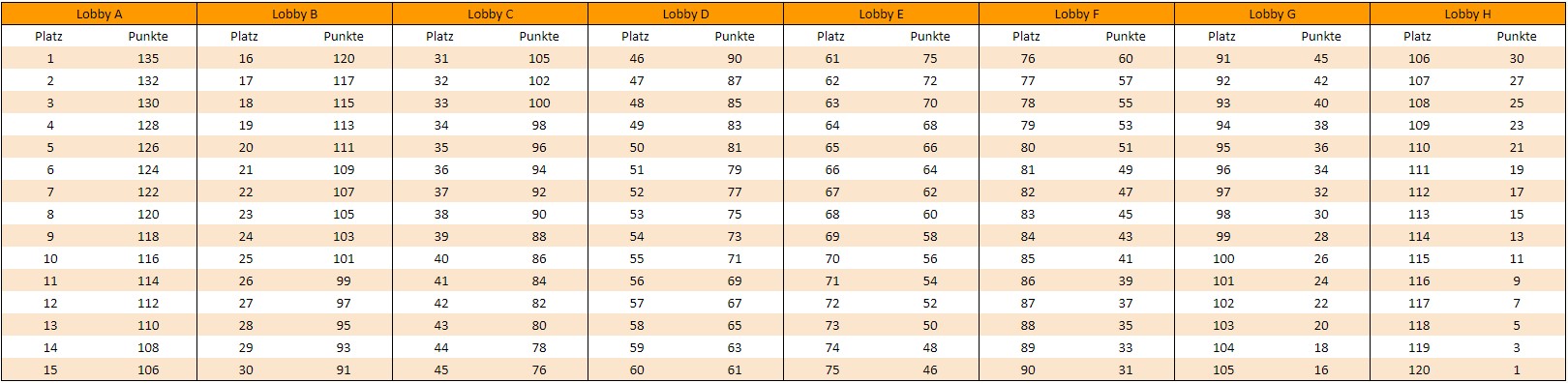Screen dimensions: 1568x383
Task: Select the Punkte 100 cell for Platz 33
Action: (539, 103)
